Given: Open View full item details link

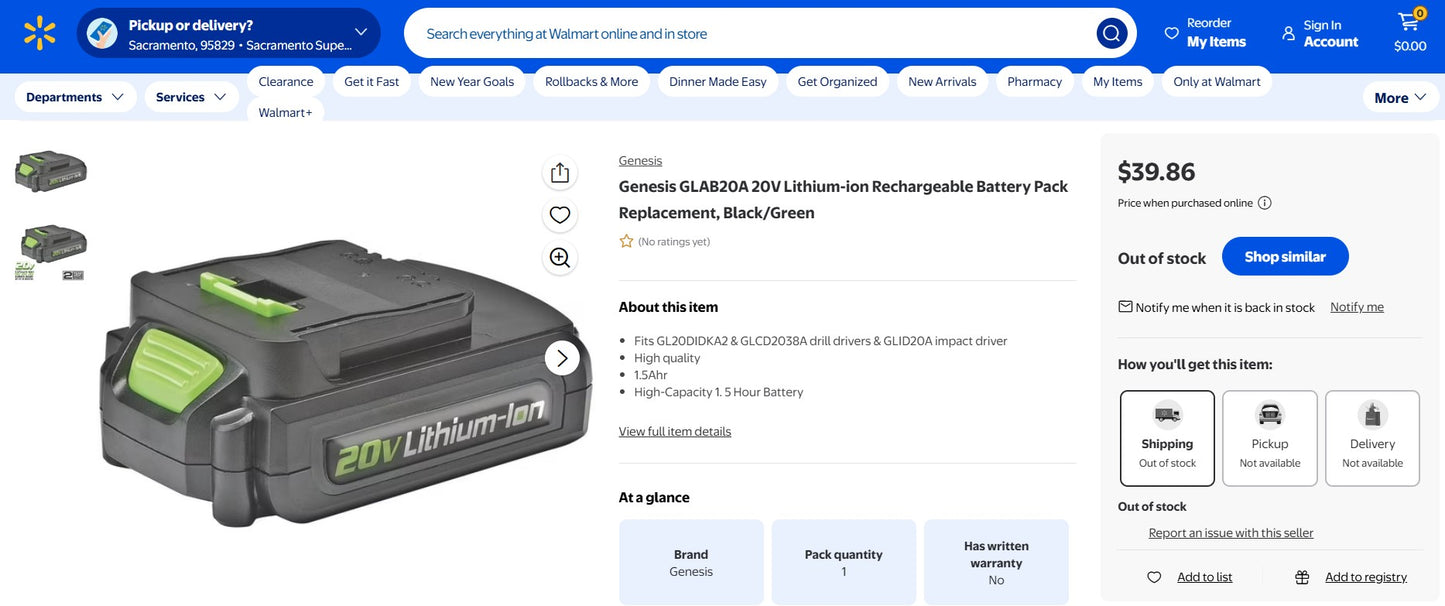Looking at the screenshot, I should click(674, 430).
